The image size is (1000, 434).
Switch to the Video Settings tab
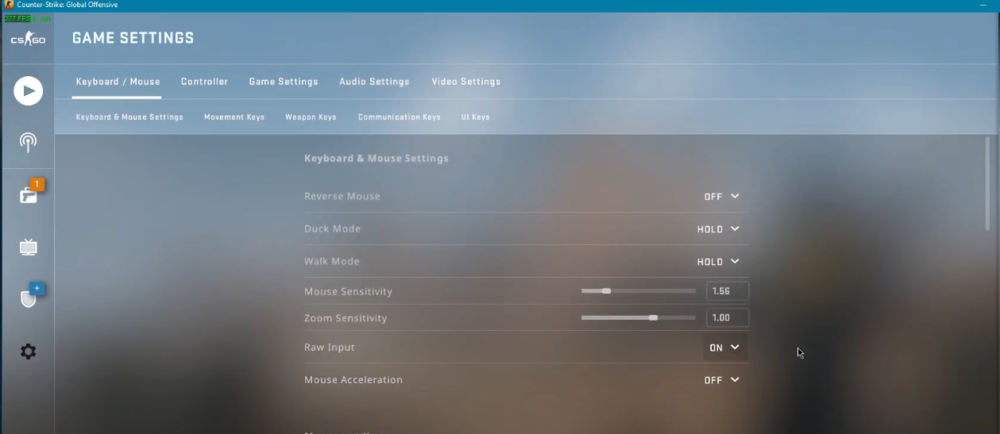(466, 82)
